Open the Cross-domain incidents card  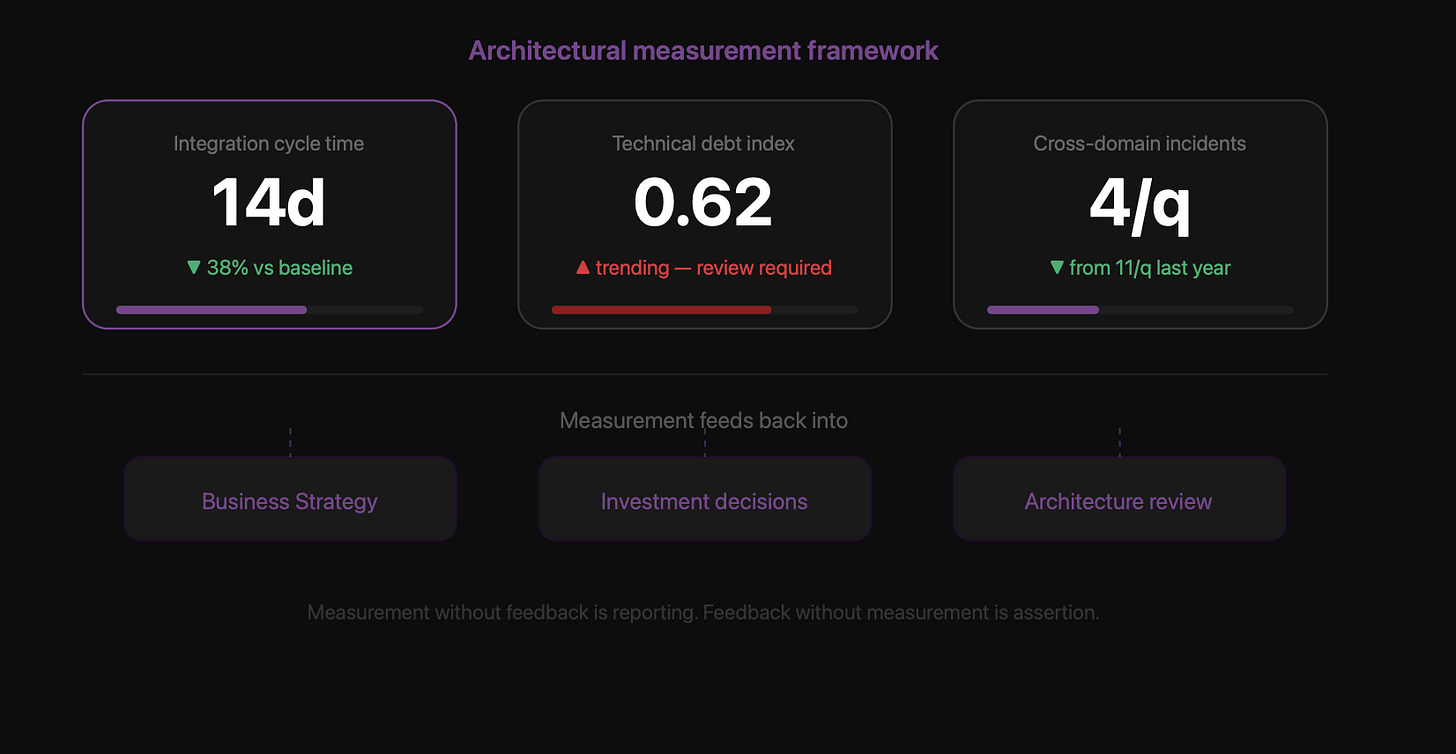[1140, 214]
